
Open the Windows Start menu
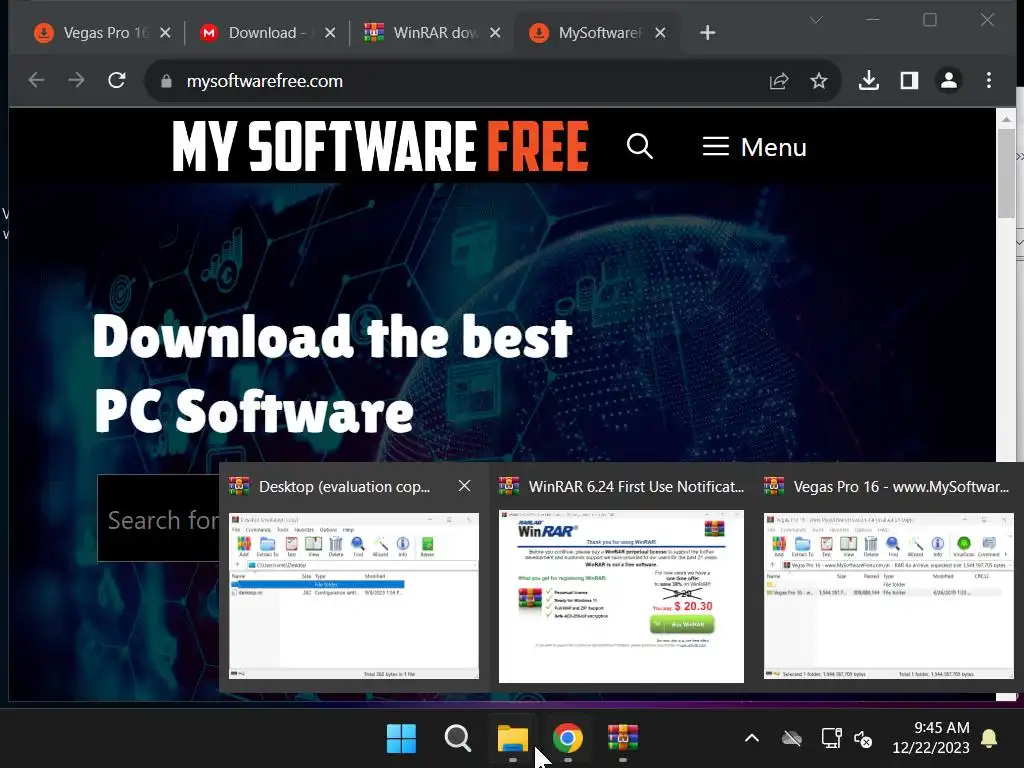tap(401, 739)
